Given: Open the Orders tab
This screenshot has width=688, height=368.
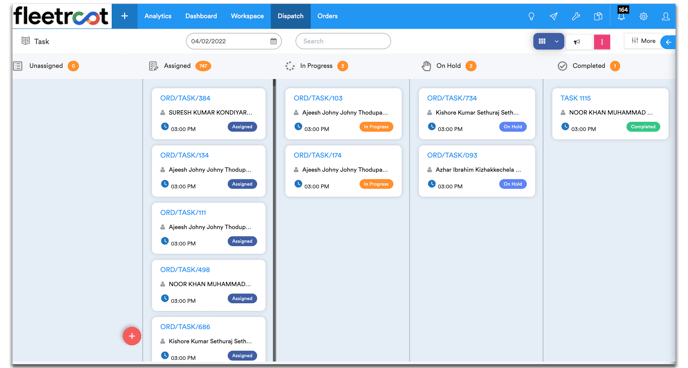Looking at the screenshot, I should tap(327, 16).
